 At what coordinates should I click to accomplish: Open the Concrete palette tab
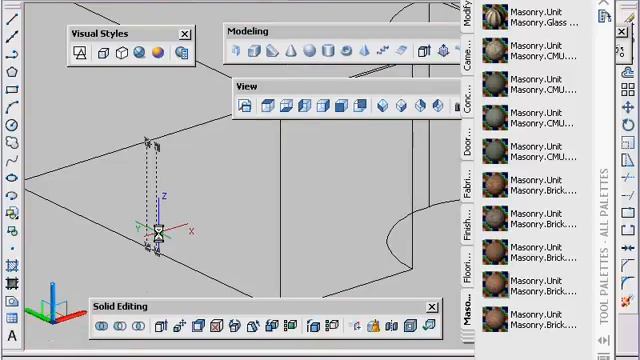(x=468, y=98)
